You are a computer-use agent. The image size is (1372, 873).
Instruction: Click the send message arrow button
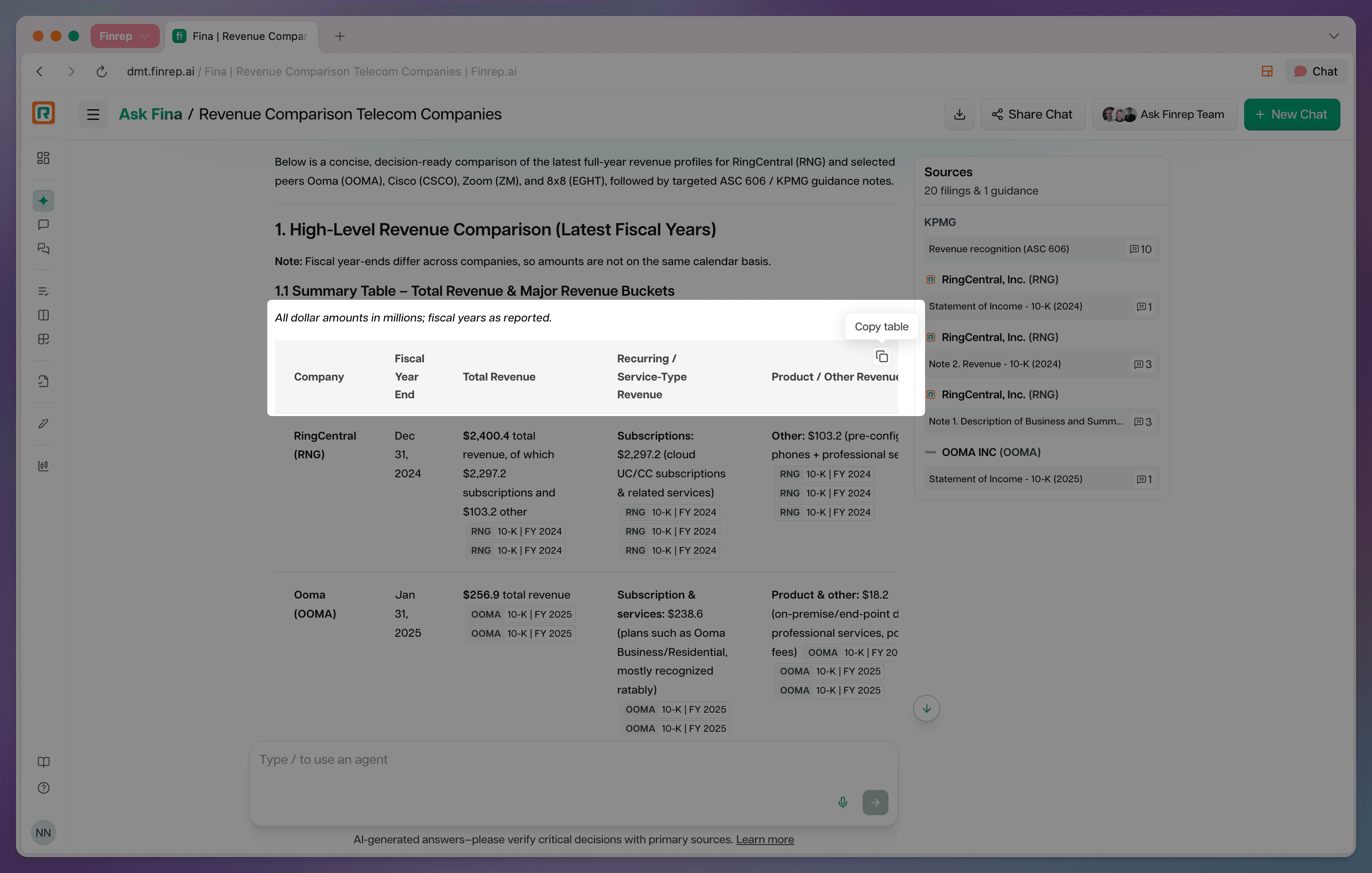(875, 802)
